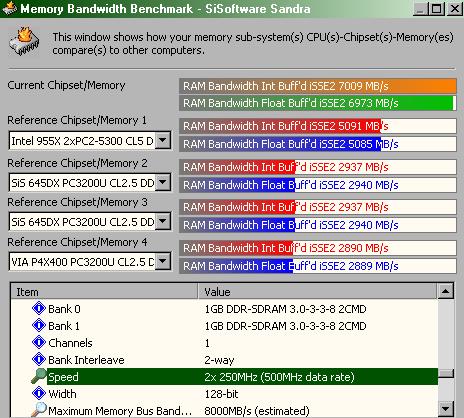Click the flaming memory chip benchmark icon
Image resolution: width=464 pixels, height=418 pixels.
24,42
